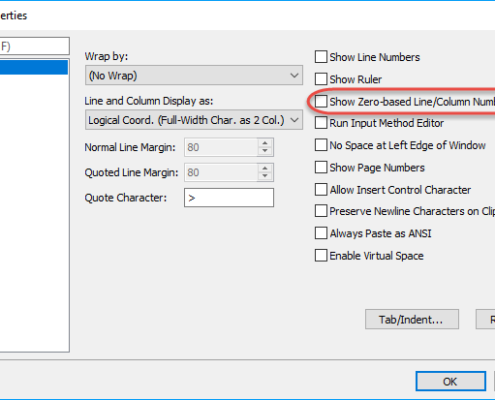Decrease Normal Line Margin with down arrow
495x400 pixels.
[x=265, y=151]
